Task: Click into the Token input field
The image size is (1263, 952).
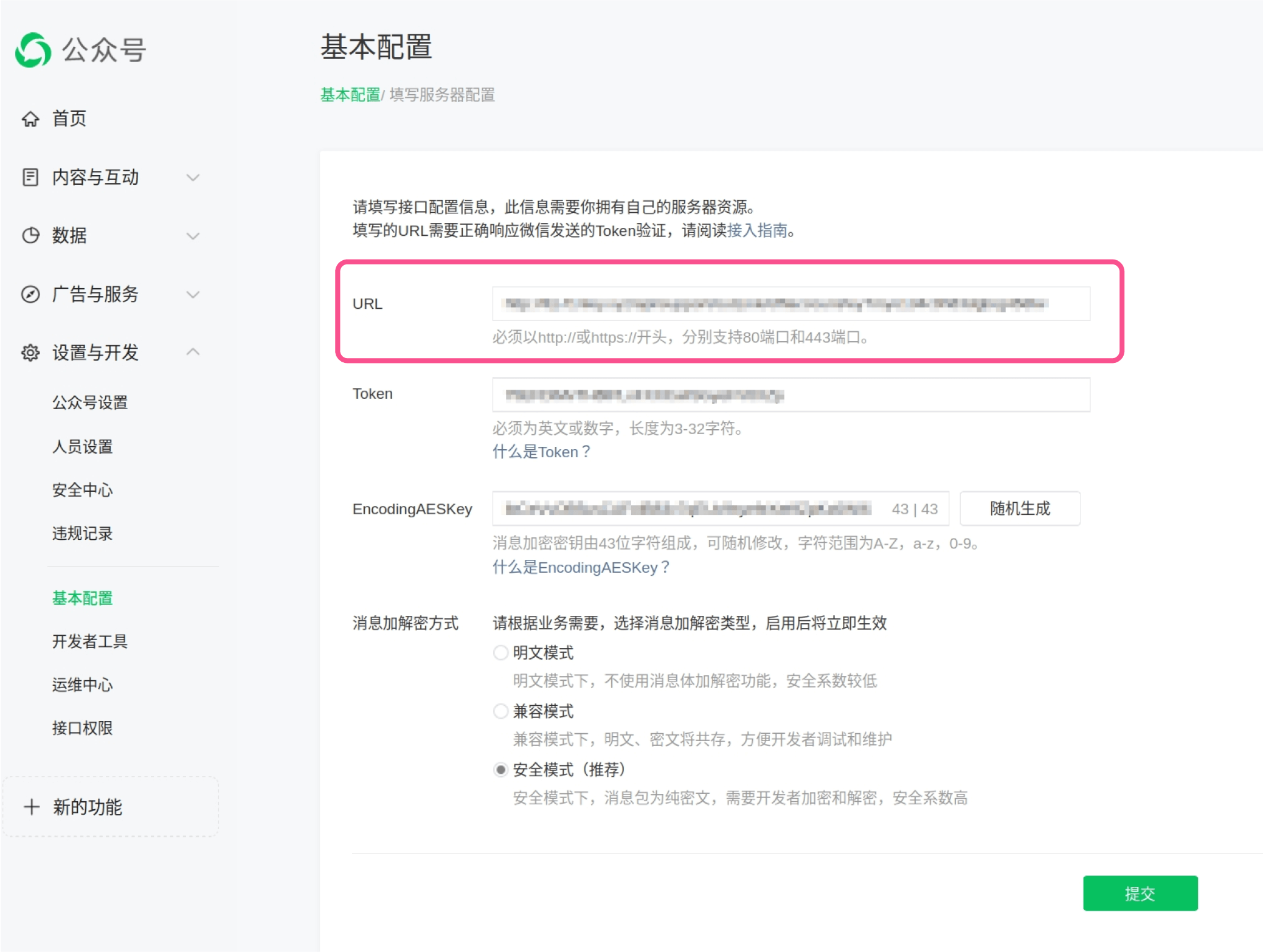Action: point(791,395)
